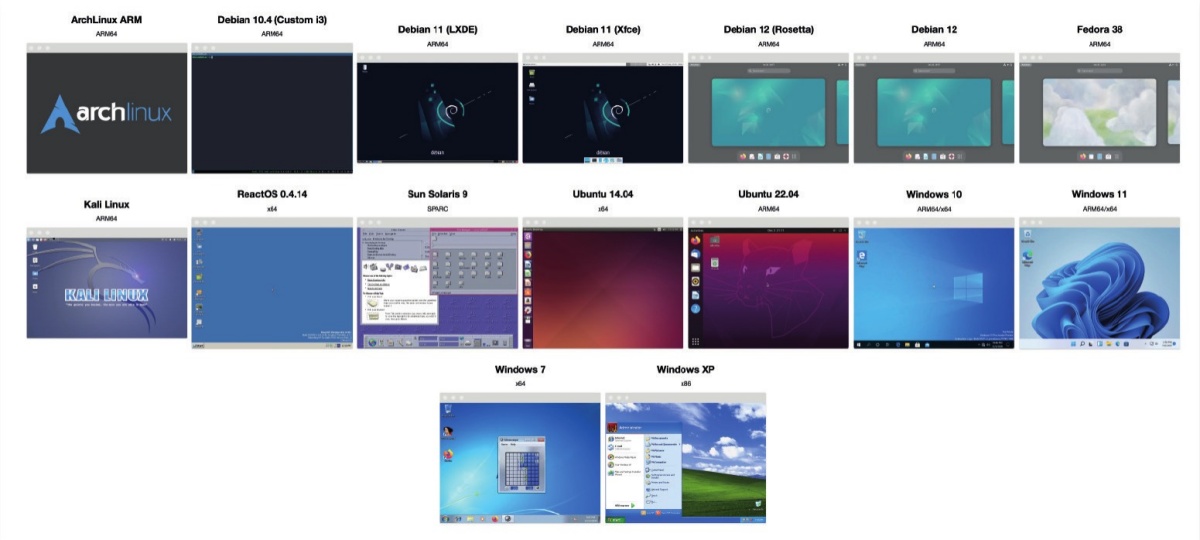
Task: Select the SPARC label under Sun Solaris 9
Action: [x=438, y=209]
